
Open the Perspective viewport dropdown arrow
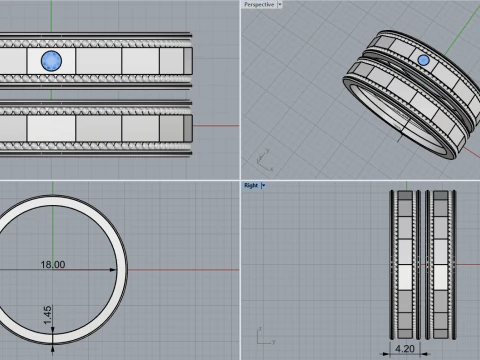click(280, 5)
